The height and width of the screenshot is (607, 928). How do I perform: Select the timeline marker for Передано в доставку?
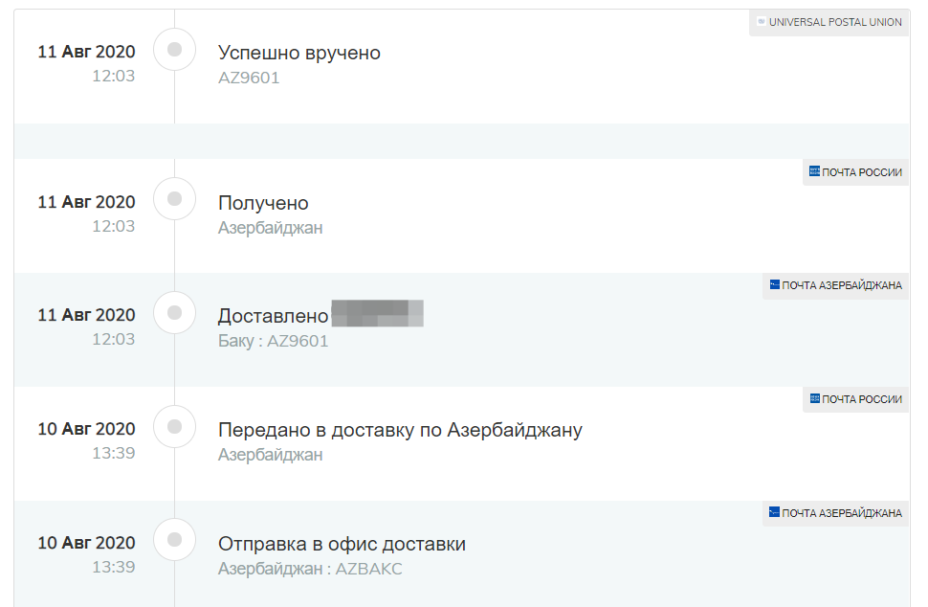(x=175, y=427)
